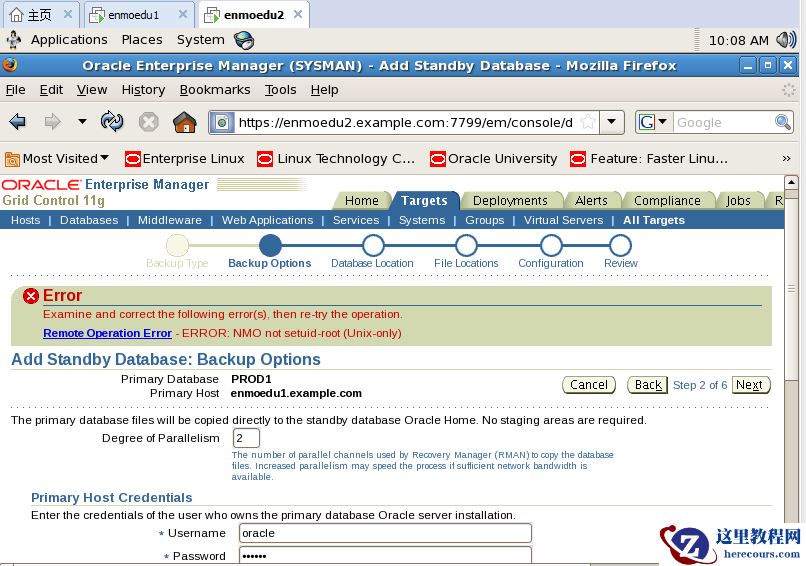The height and width of the screenshot is (566, 806).
Task: Open the Middleware subtab
Action: (x=170, y=220)
